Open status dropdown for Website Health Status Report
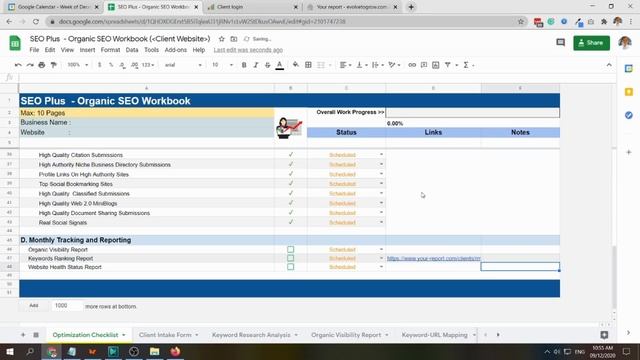 click(381, 267)
